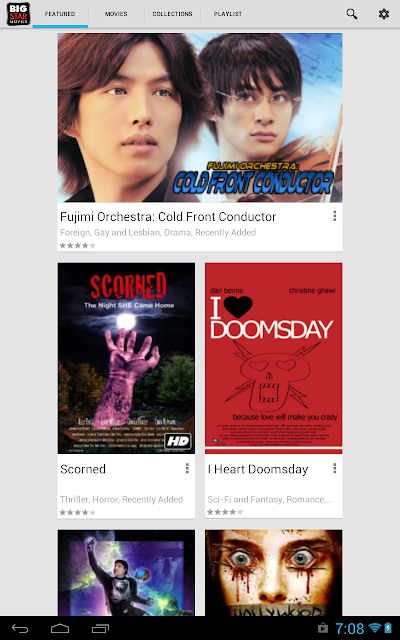The height and width of the screenshot is (640, 400).
Task: Open overflow menu for Scorned
Action: [x=187, y=468]
